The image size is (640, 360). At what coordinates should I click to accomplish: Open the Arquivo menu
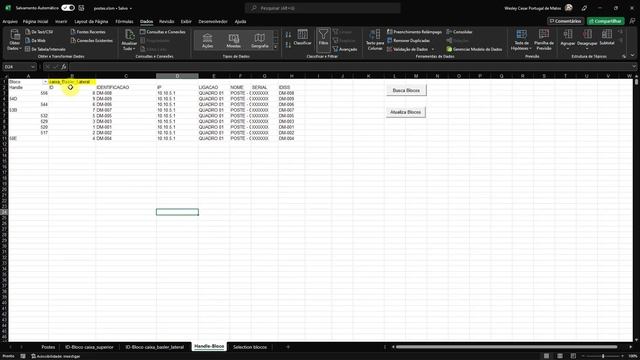[10, 22]
